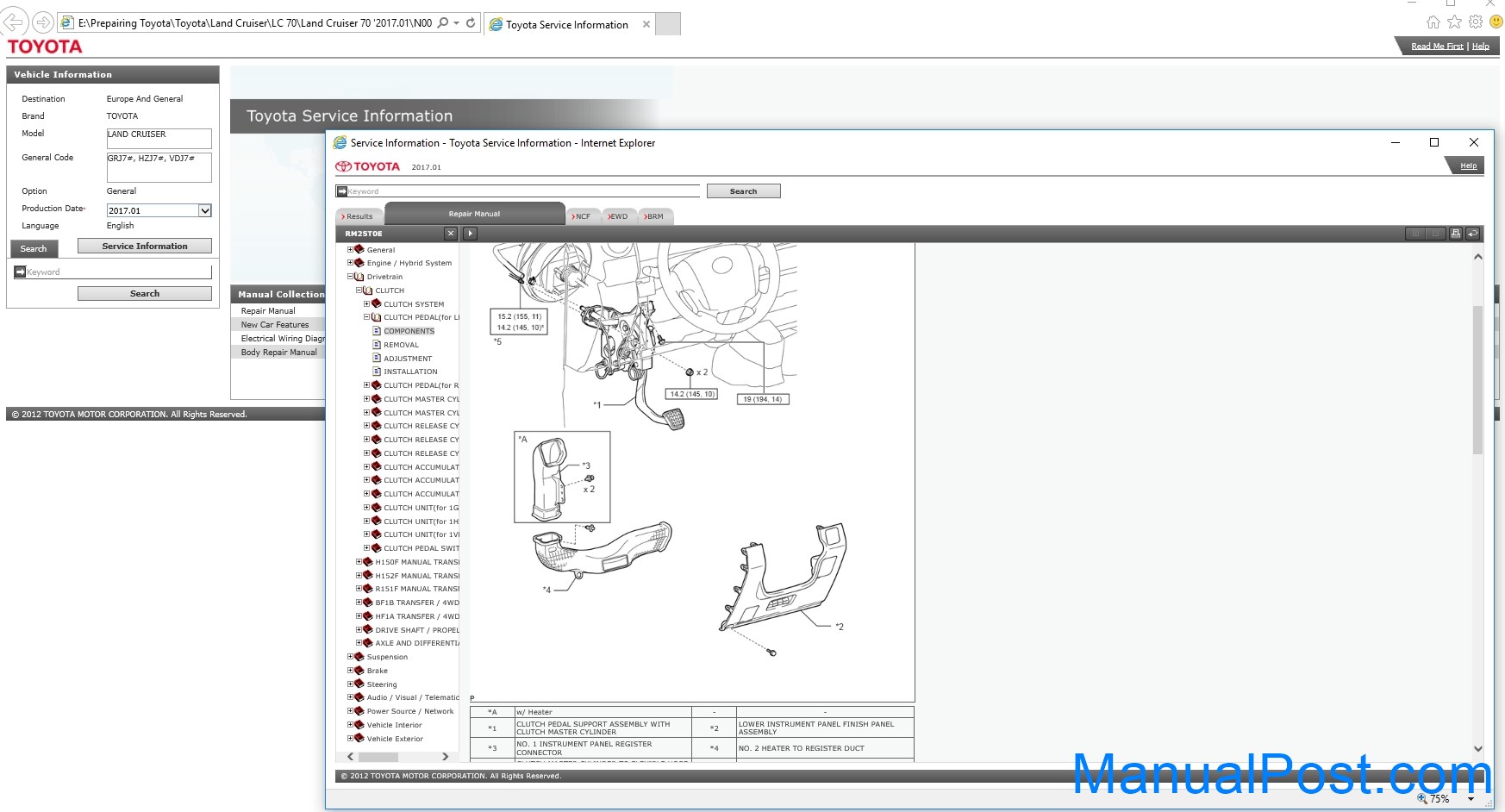This screenshot has height=812, width=1505.
Task: Open the INSTALLATION page in the tree
Action: click(x=410, y=372)
